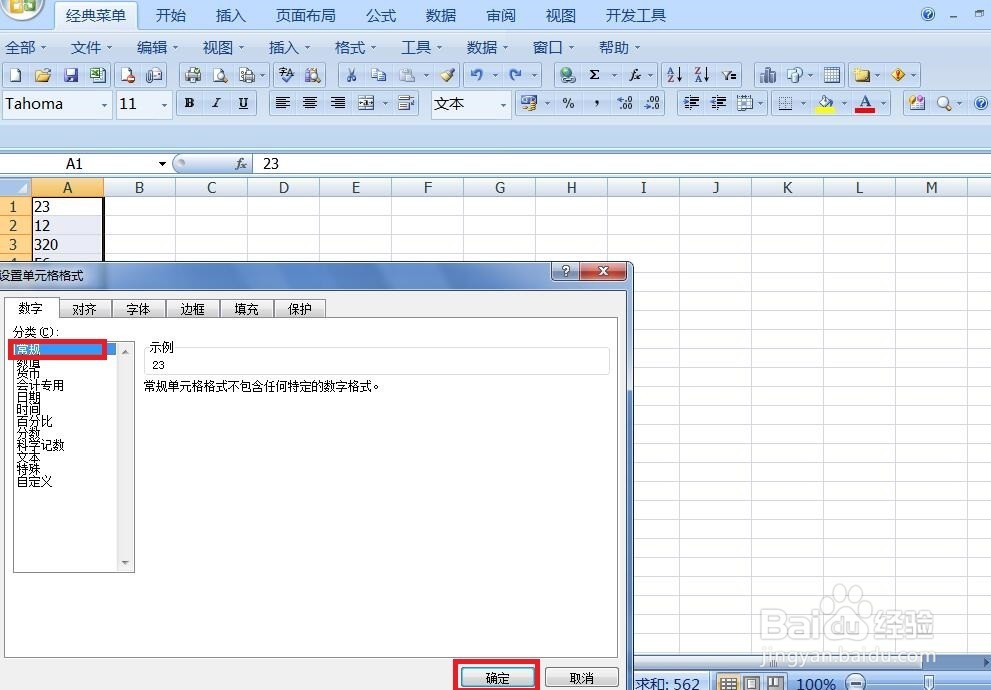Open Print Preview from the toolbar

tap(220, 75)
